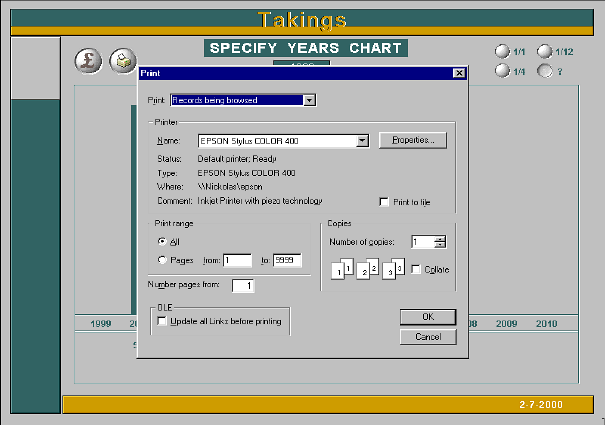Click the 1999 year label
Image resolution: width=605 pixels, height=425 pixels.
click(101, 323)
